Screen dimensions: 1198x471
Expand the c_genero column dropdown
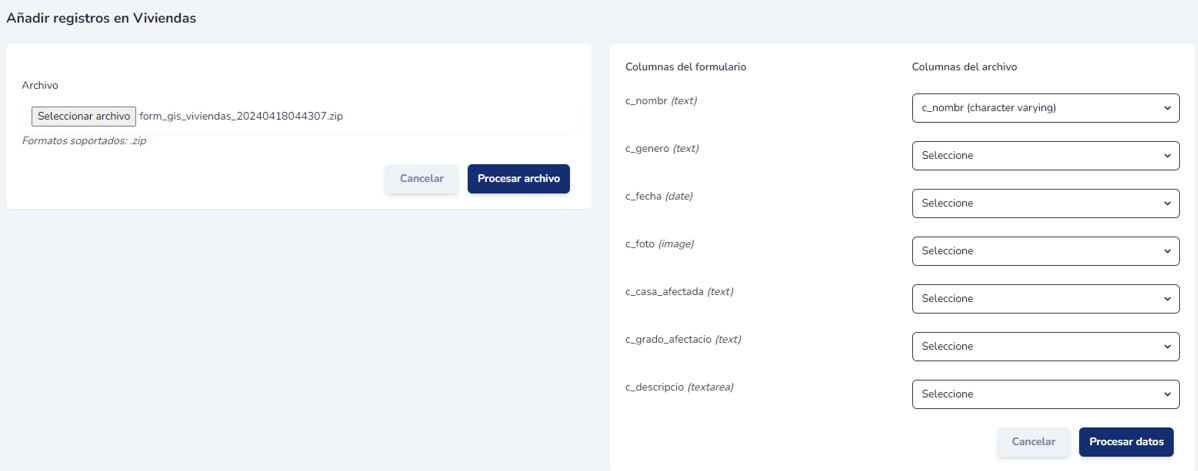tap(1045, 156)
